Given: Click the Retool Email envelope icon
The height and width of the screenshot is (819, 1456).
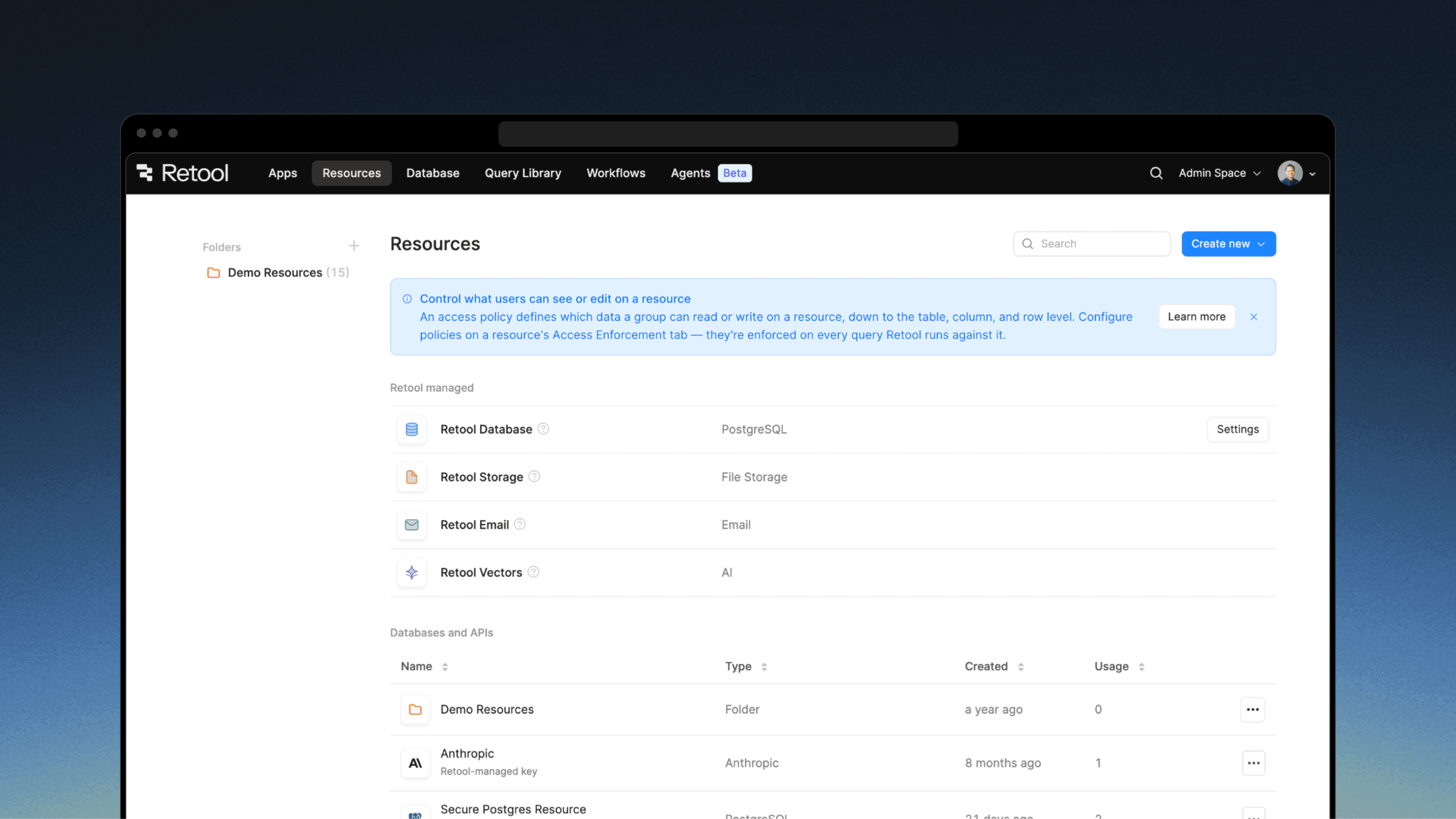Looking at the screenshot, I should (x=411, y=524).
